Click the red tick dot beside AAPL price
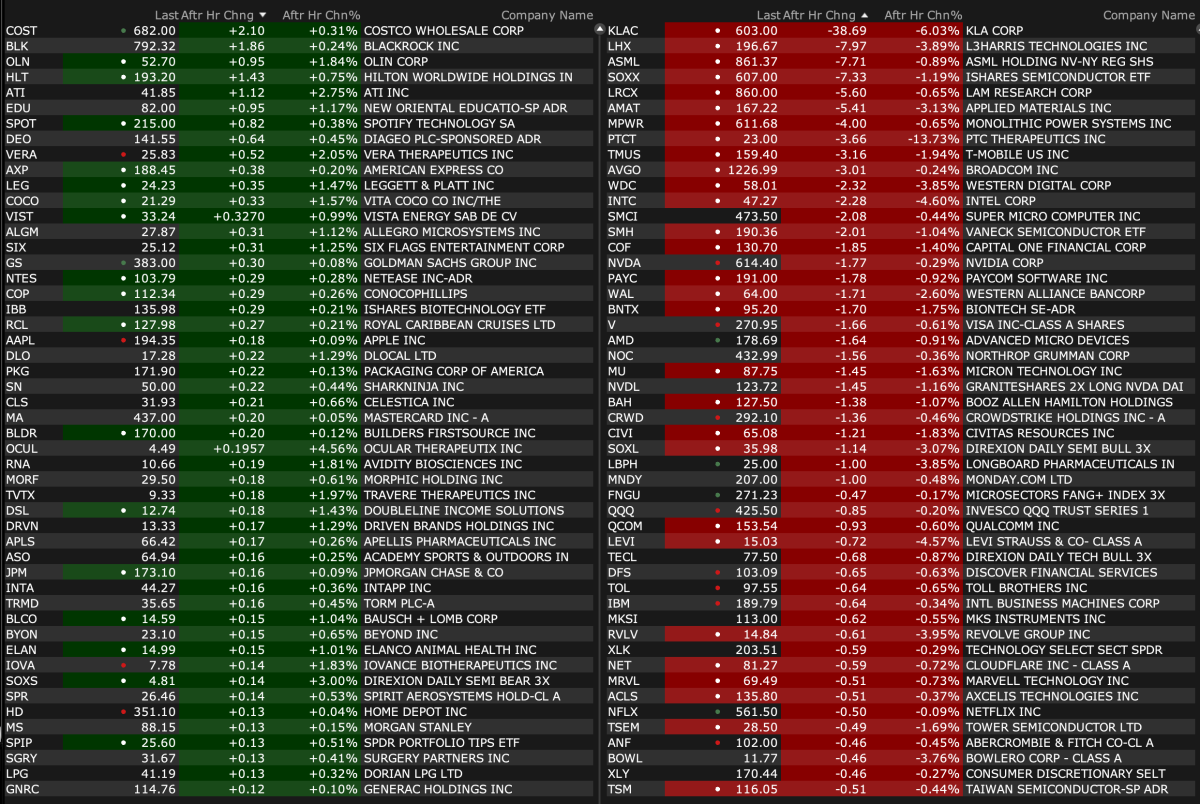Viewport: 1200px width, 804px height. point(123,340)
